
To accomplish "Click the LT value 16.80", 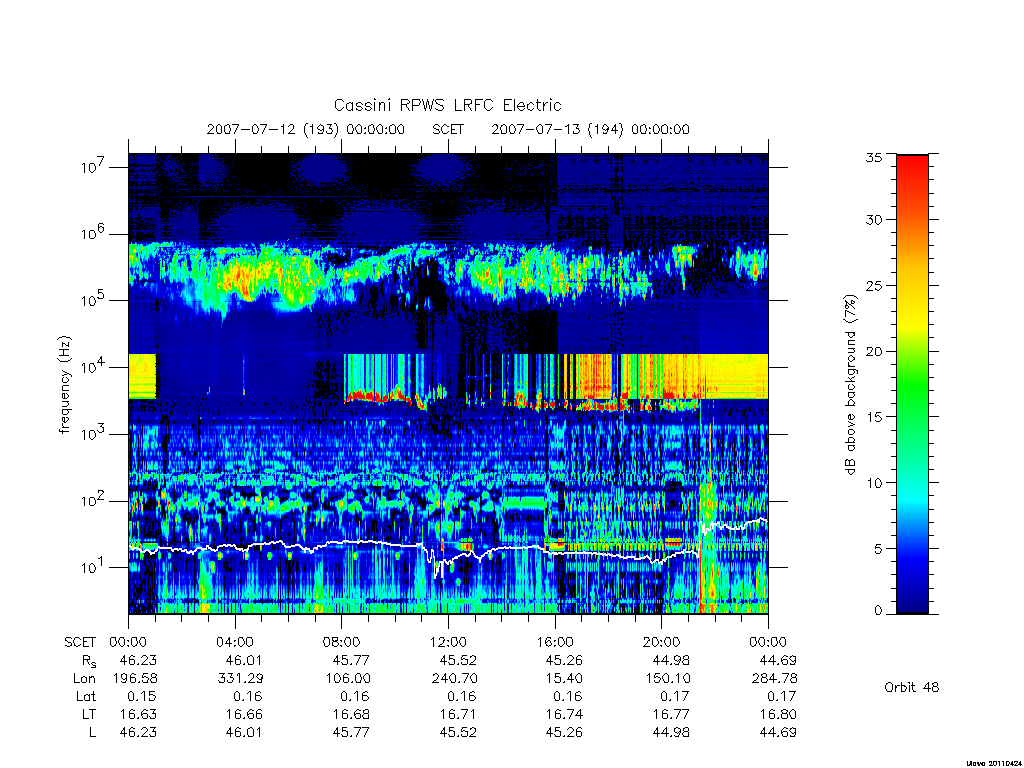I will [778, 714].
